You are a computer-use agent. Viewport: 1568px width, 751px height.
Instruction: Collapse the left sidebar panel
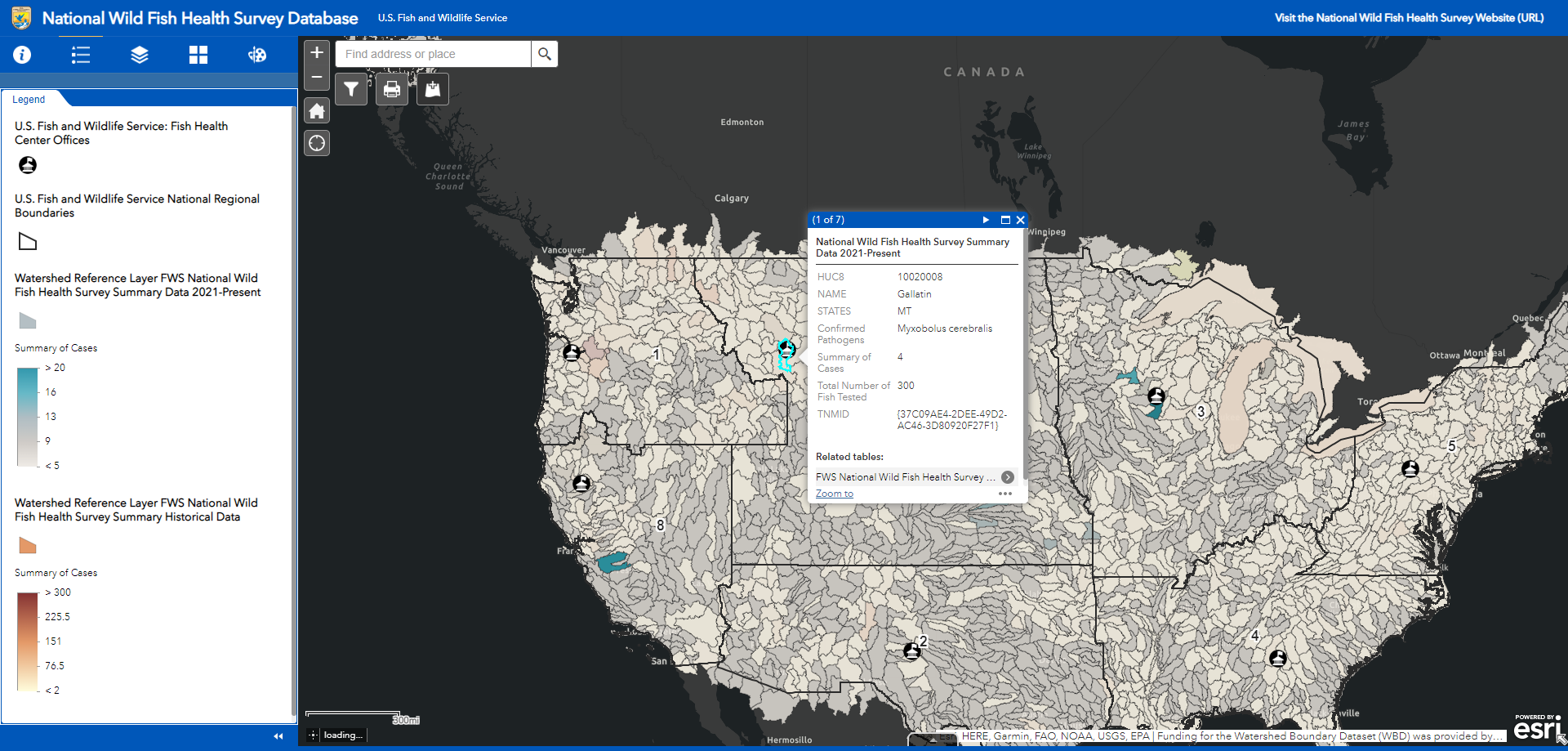click(278, 736)
